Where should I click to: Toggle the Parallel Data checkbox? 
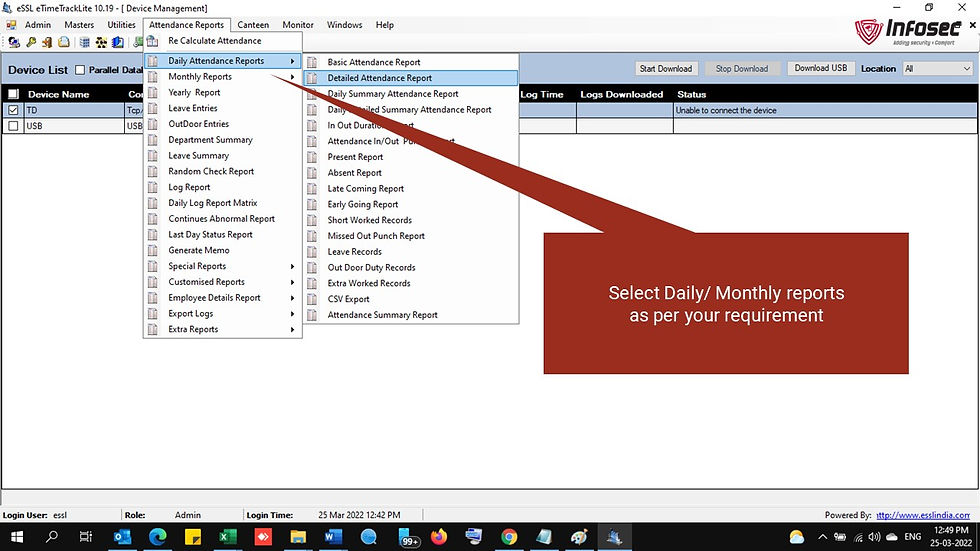[80, 70]
